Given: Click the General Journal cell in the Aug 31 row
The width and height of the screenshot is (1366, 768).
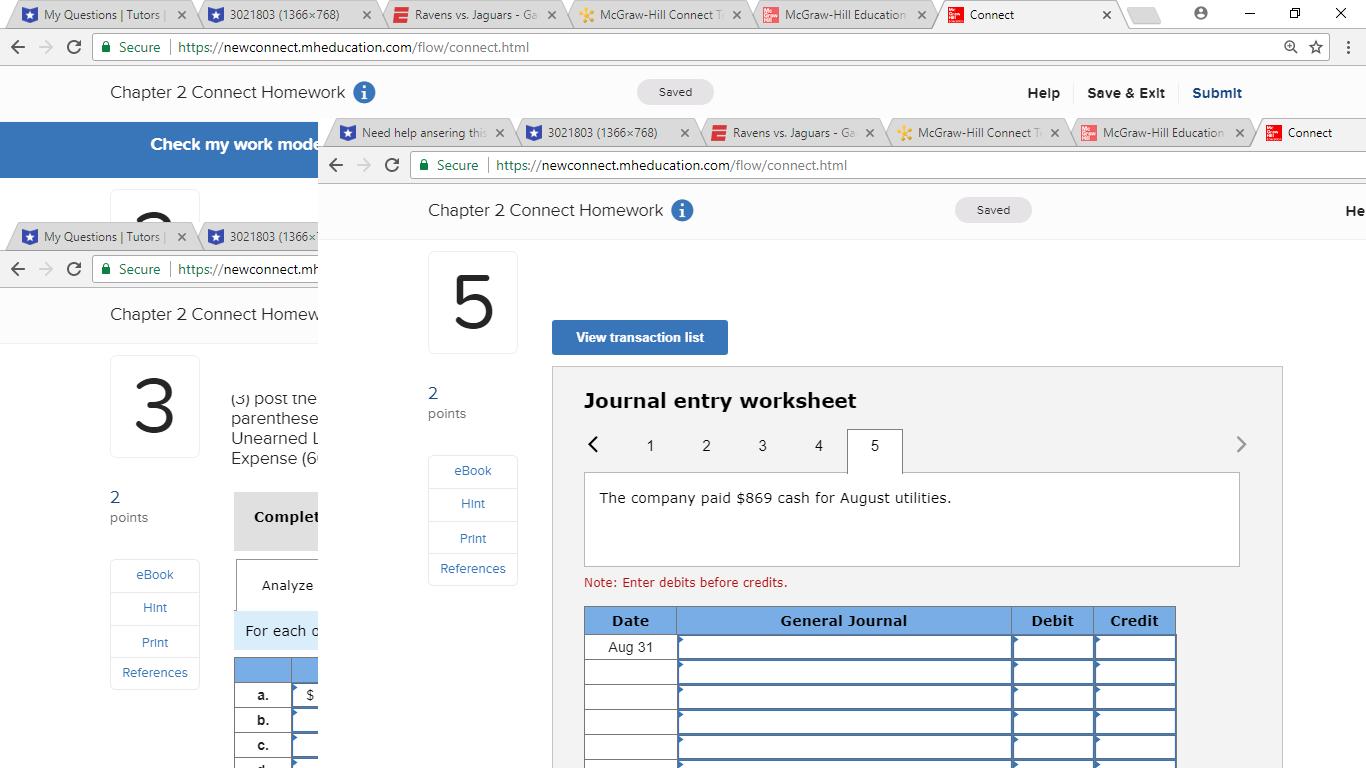Looking at the screenshot, I should pos(844,647).
